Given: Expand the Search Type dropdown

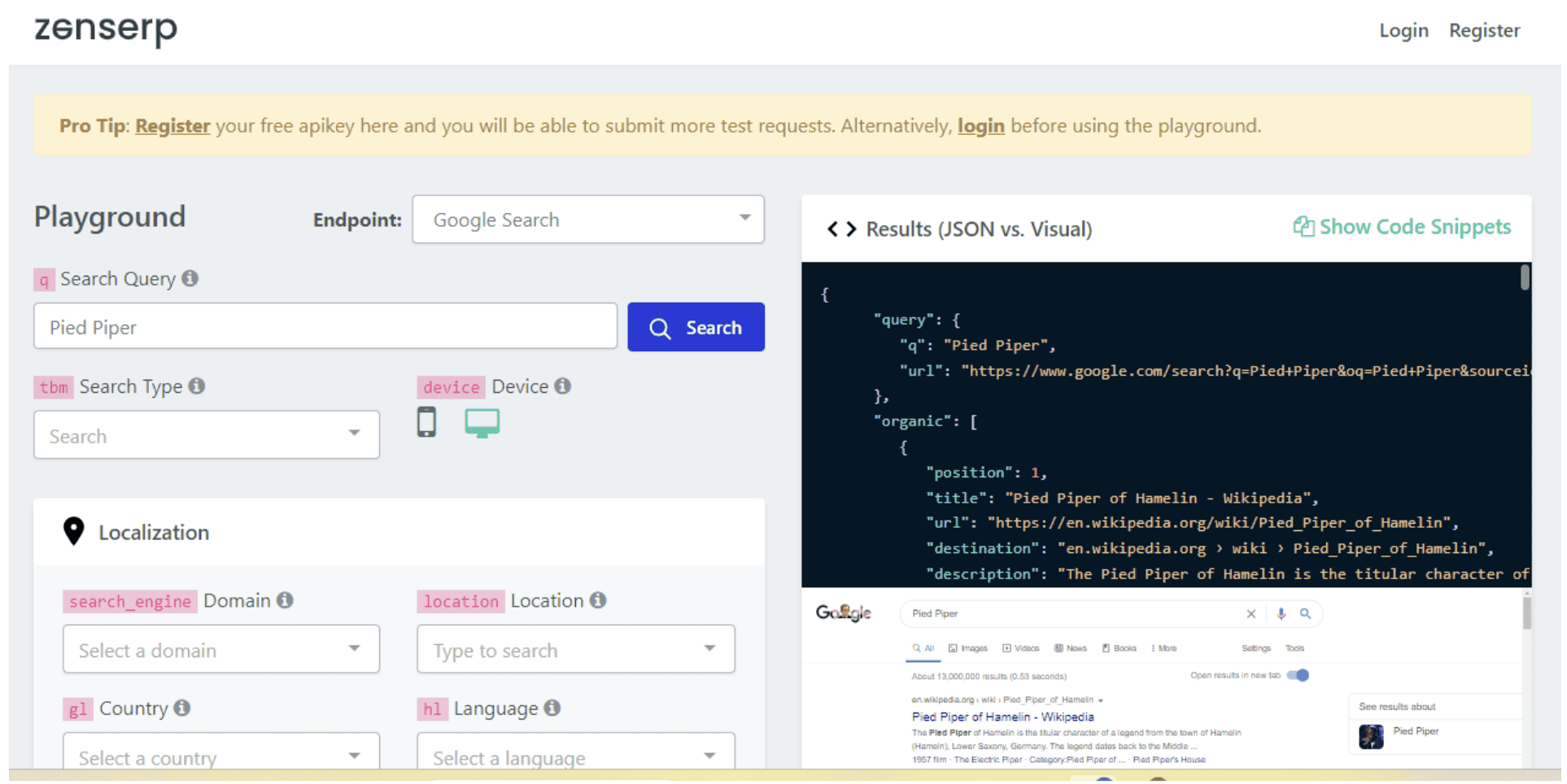Looking at the screenshot, I should pyautogui.click(x=206, y=435).
